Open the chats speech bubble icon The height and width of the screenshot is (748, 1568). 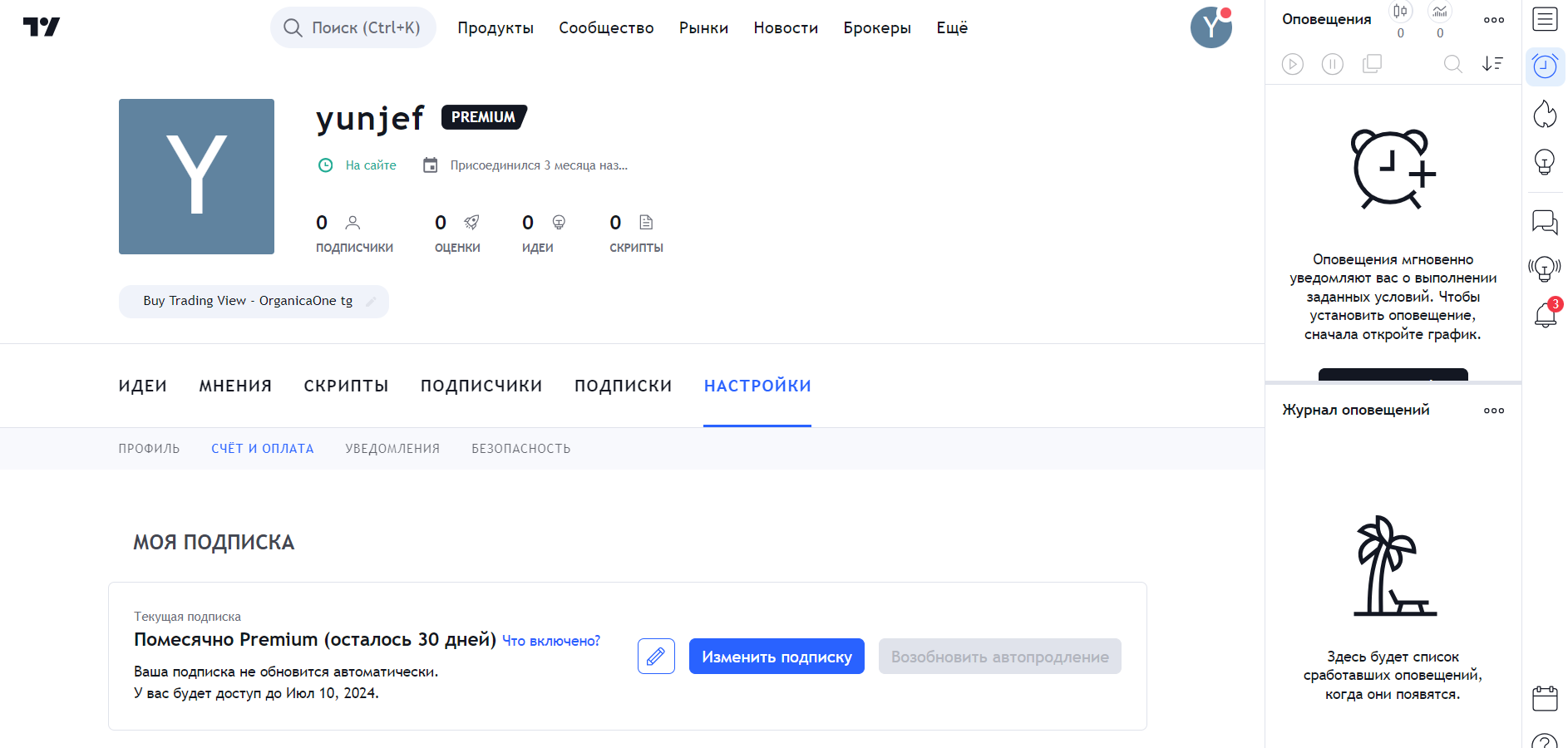tap(1545, 222)
